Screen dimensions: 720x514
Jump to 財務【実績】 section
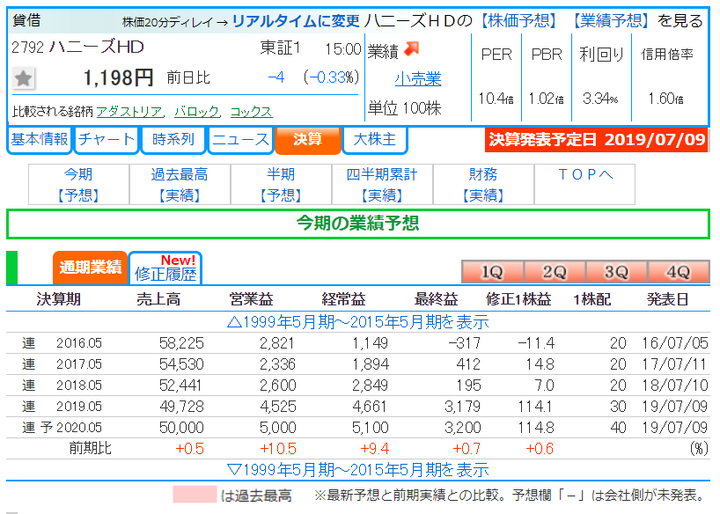tap(483, 185)
